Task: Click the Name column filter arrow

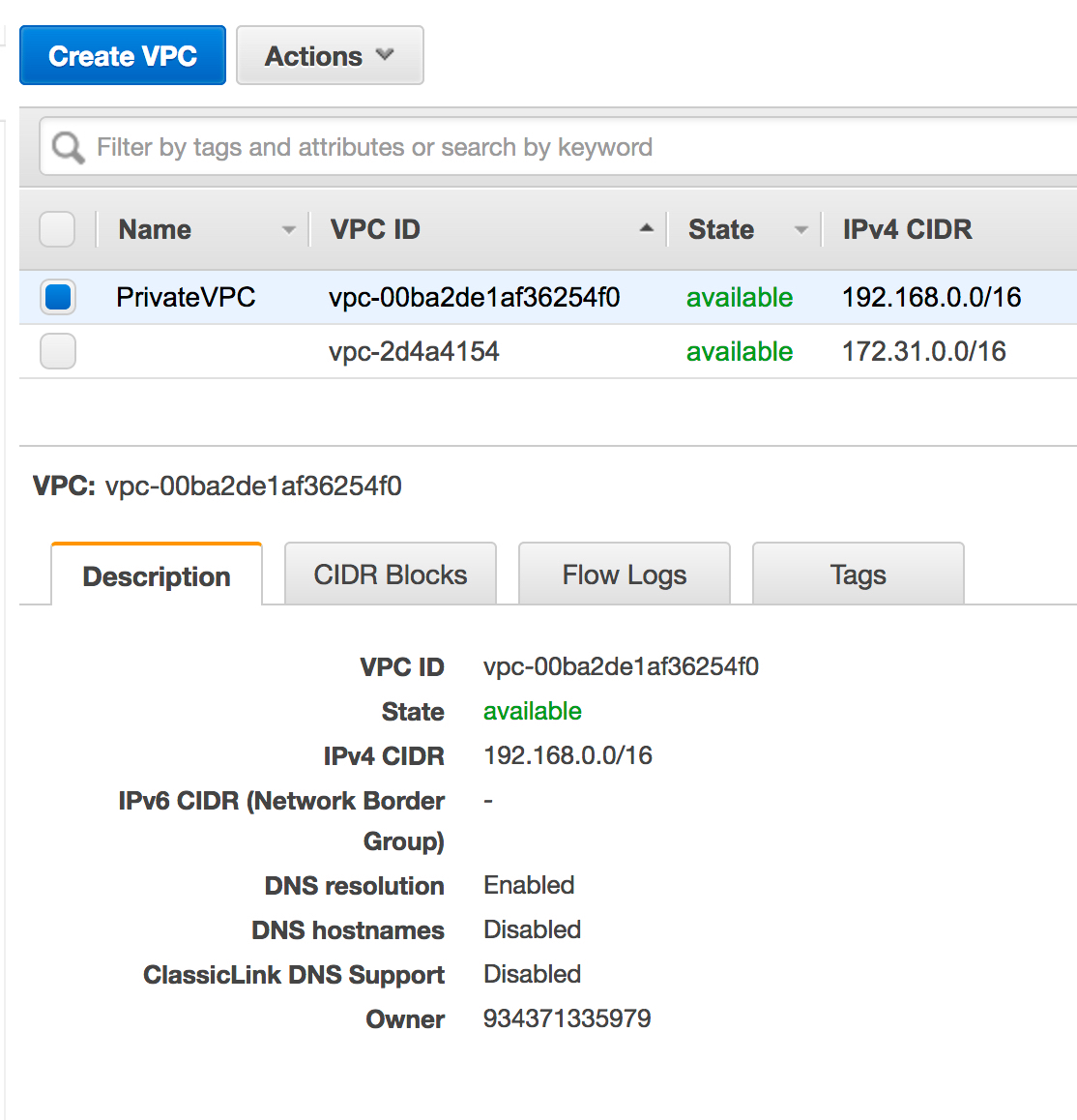Action: (288, 229)
